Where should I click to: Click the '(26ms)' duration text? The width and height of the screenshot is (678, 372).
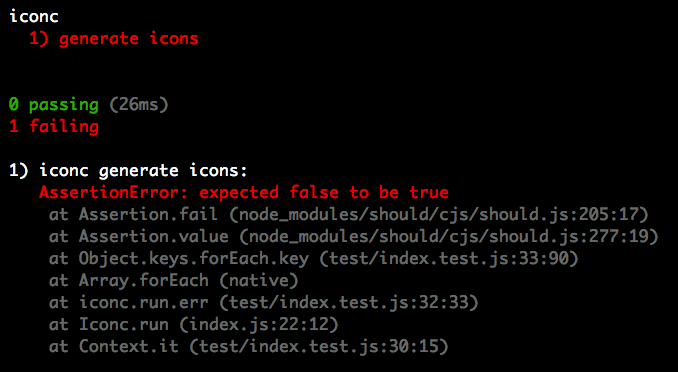(138, 104)
